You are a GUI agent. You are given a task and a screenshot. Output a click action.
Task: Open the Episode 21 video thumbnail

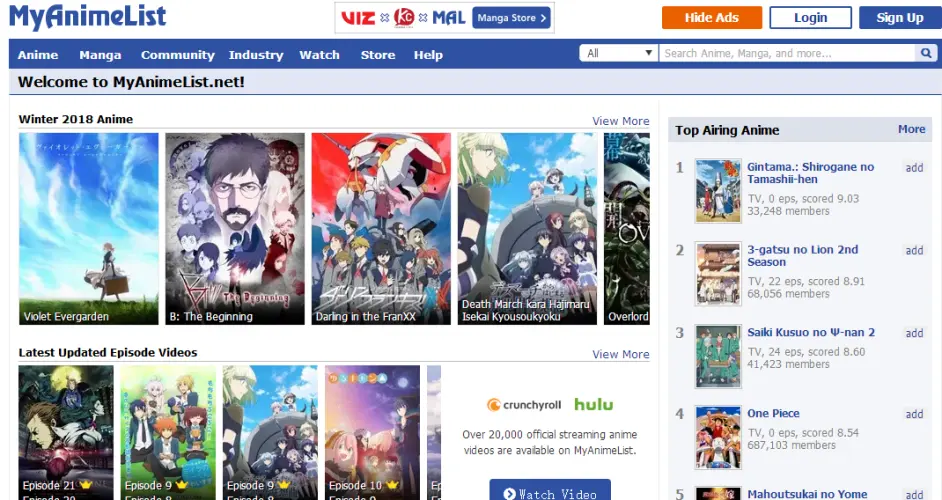(x=66, y=433)
